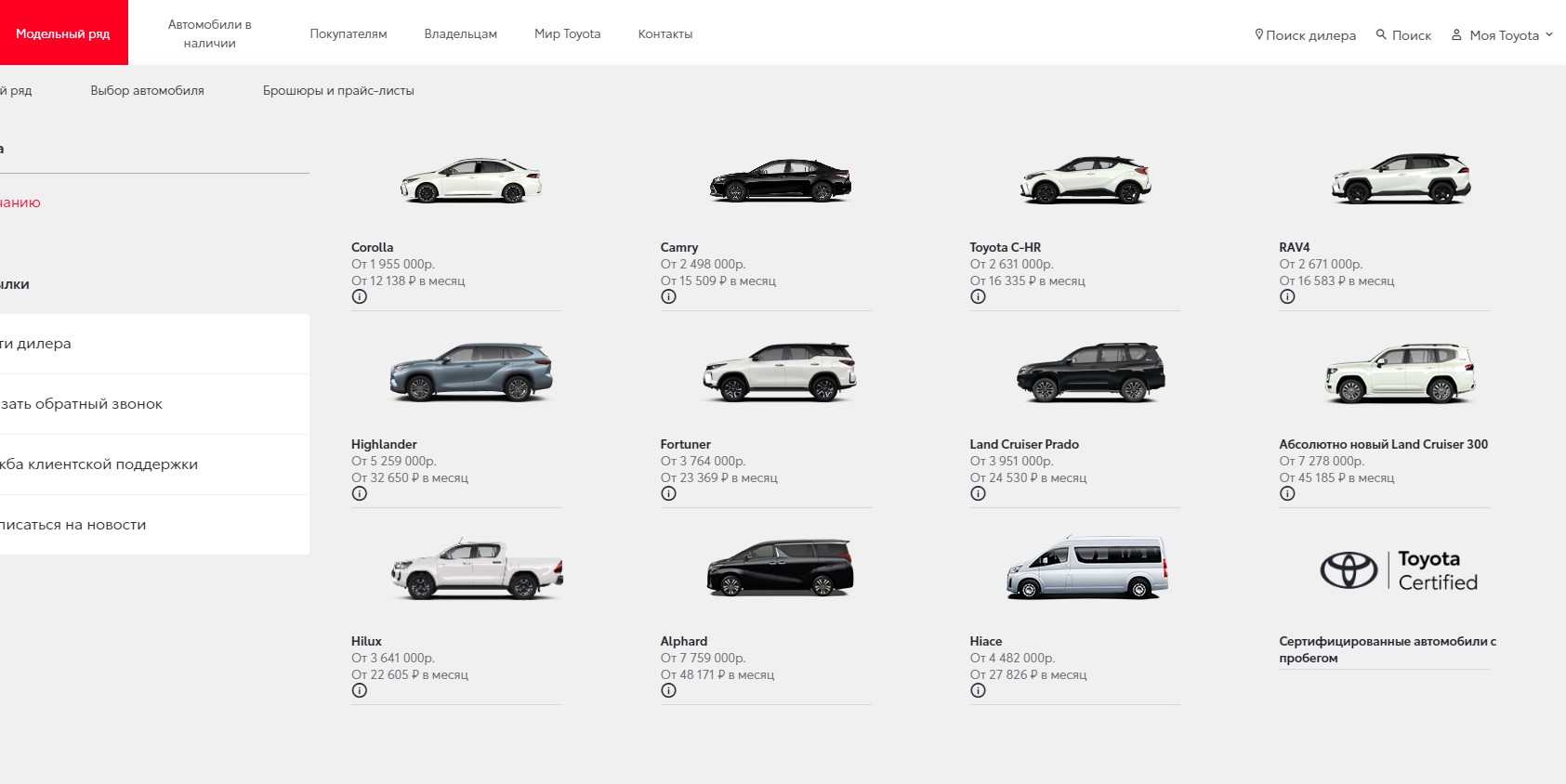Click the клиентской поддержки sidebar item
The height and width of the screenshot is (784, 1566).
(x=154, y=464)
